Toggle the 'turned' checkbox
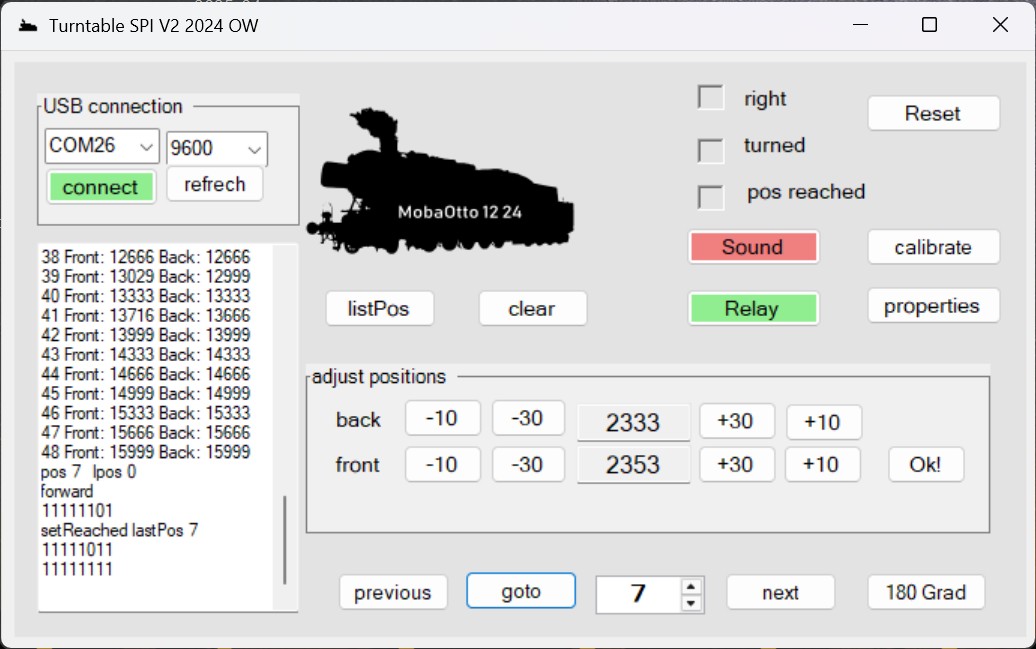Screen dimensions: 1036x649 click(711, 151)
